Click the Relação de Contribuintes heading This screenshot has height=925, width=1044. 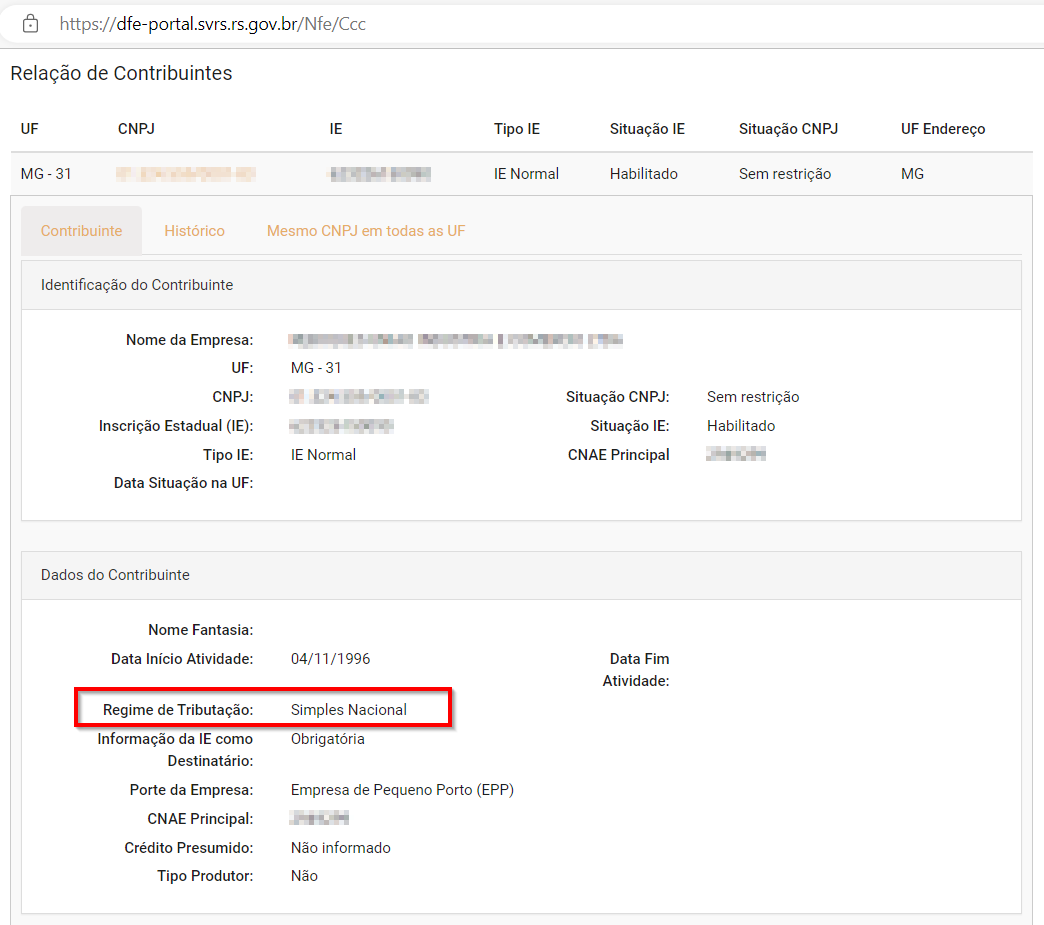(x=121, y=73)
